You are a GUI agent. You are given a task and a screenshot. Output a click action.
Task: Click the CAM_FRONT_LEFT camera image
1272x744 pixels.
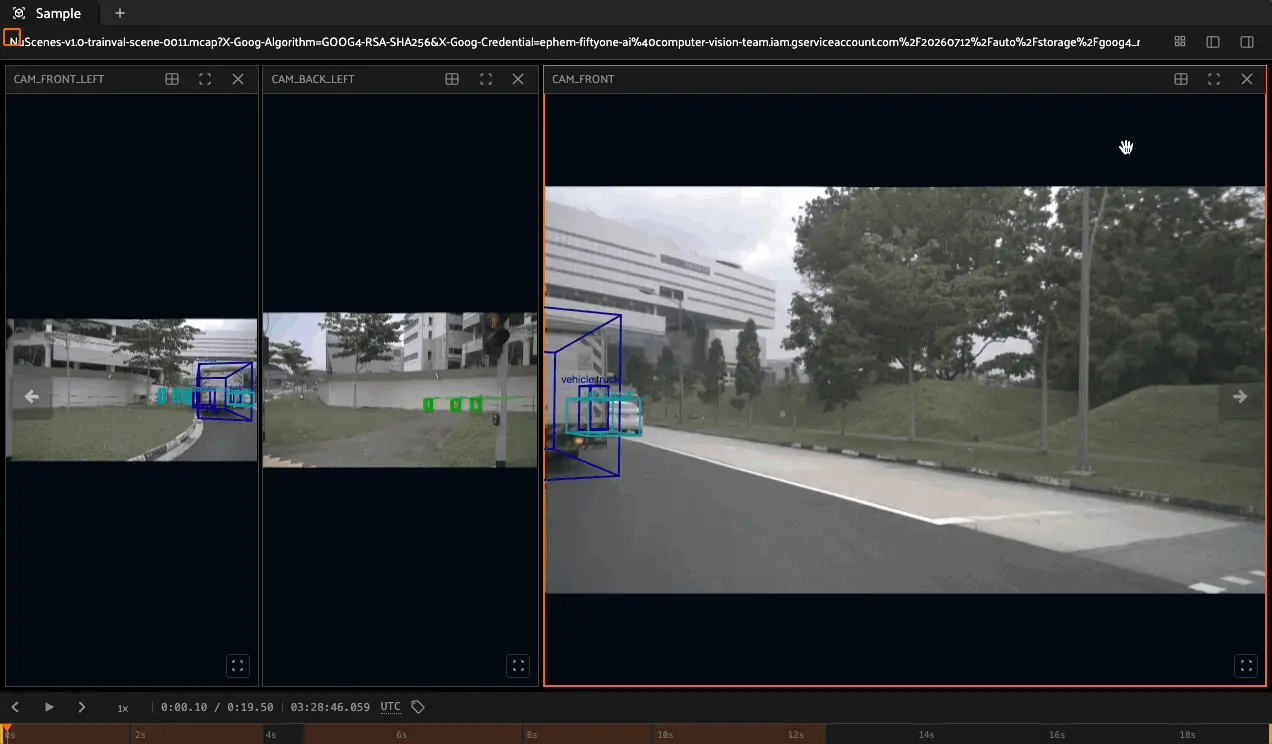pyautogui.click(x=132, y=390)
